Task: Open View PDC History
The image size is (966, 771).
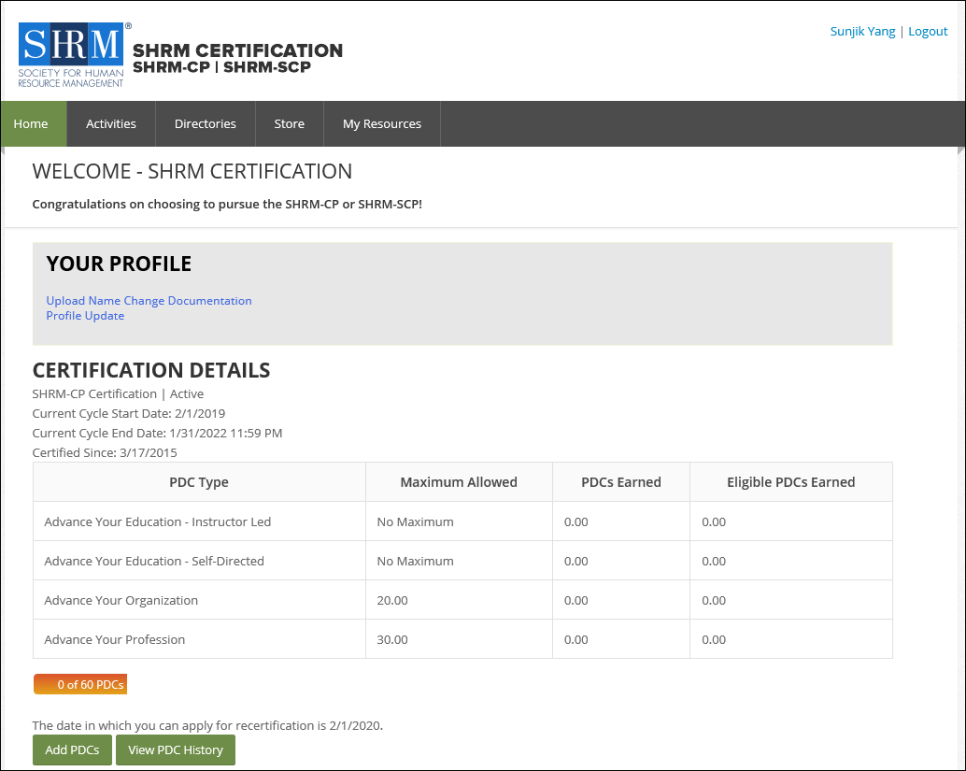Action: (x=176, y=750)
